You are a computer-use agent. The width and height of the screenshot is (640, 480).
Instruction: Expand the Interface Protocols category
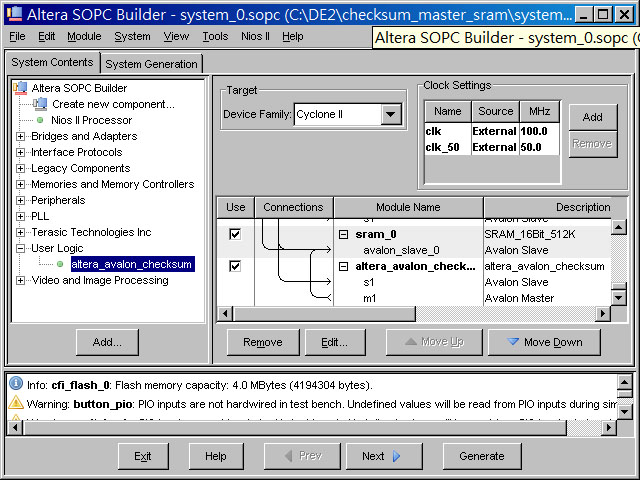coord(20,152)
